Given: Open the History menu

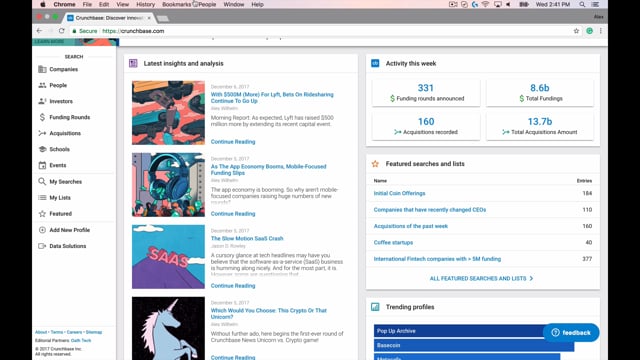Looking at the screenshot, I should (145, 4).
